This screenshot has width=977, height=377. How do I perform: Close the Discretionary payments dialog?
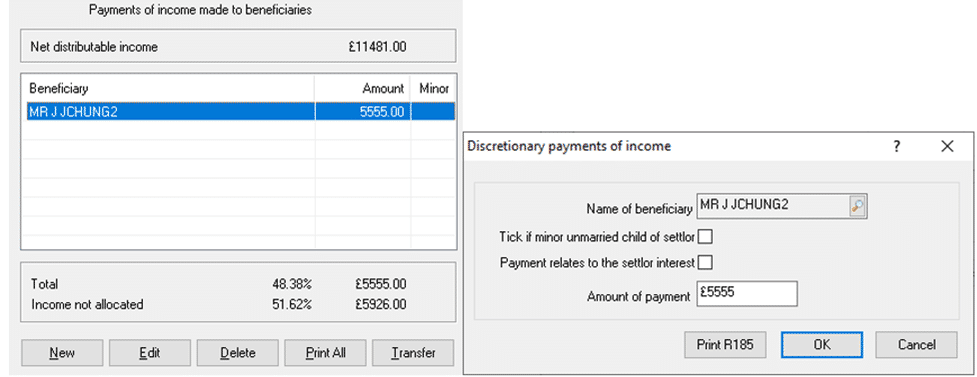click(947, 146)
